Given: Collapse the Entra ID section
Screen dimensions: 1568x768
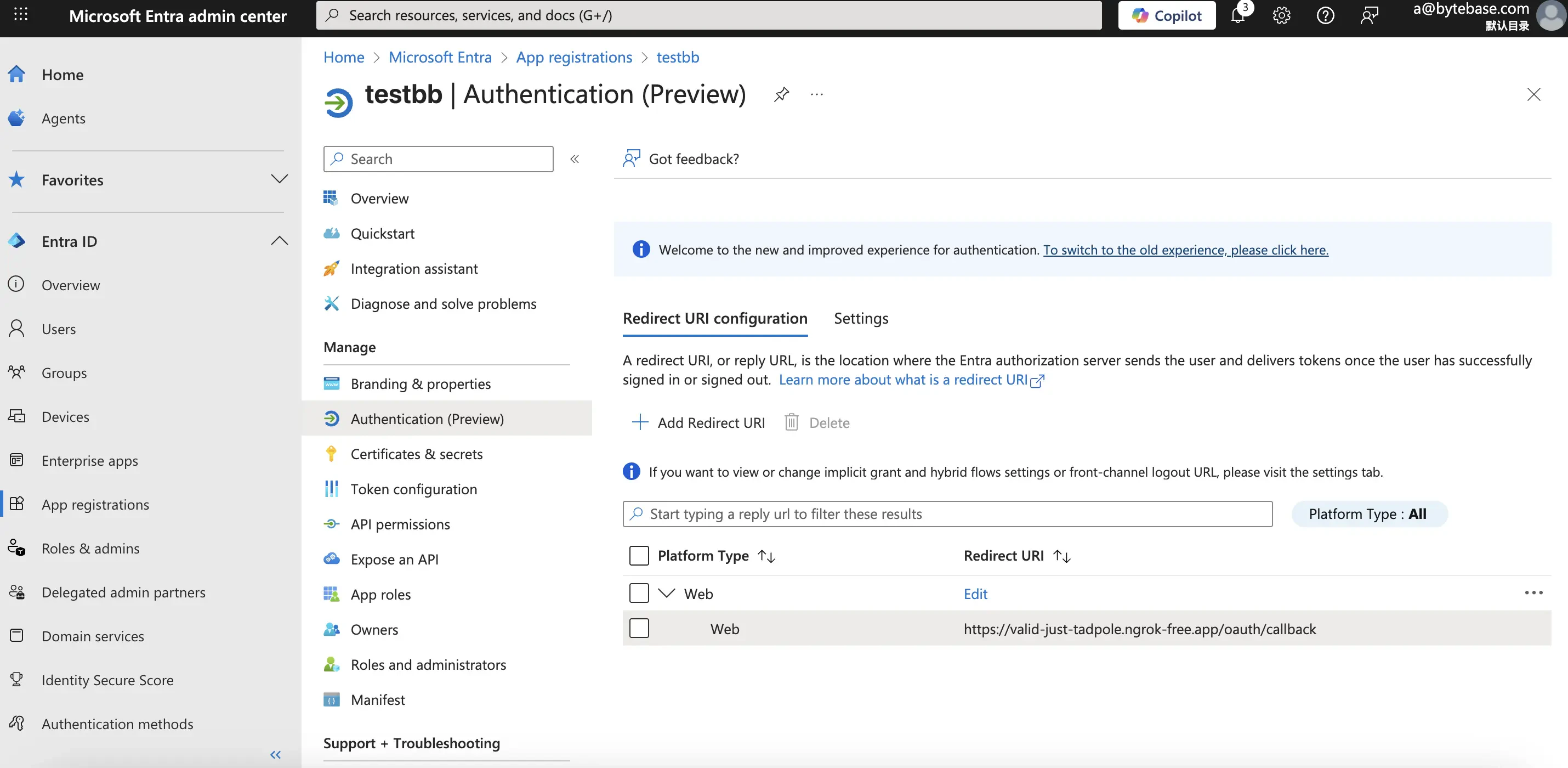Looking at the screenshot, I should 279,241.
